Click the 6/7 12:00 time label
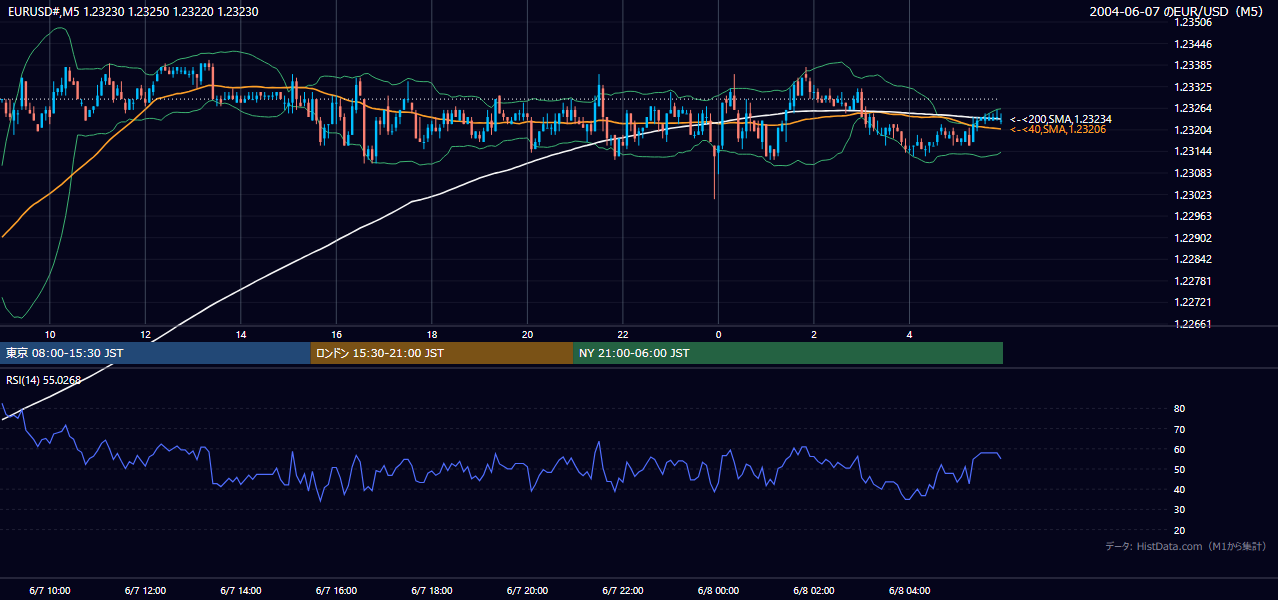This screenshot has height=600, width=1278. pos(145,591)
